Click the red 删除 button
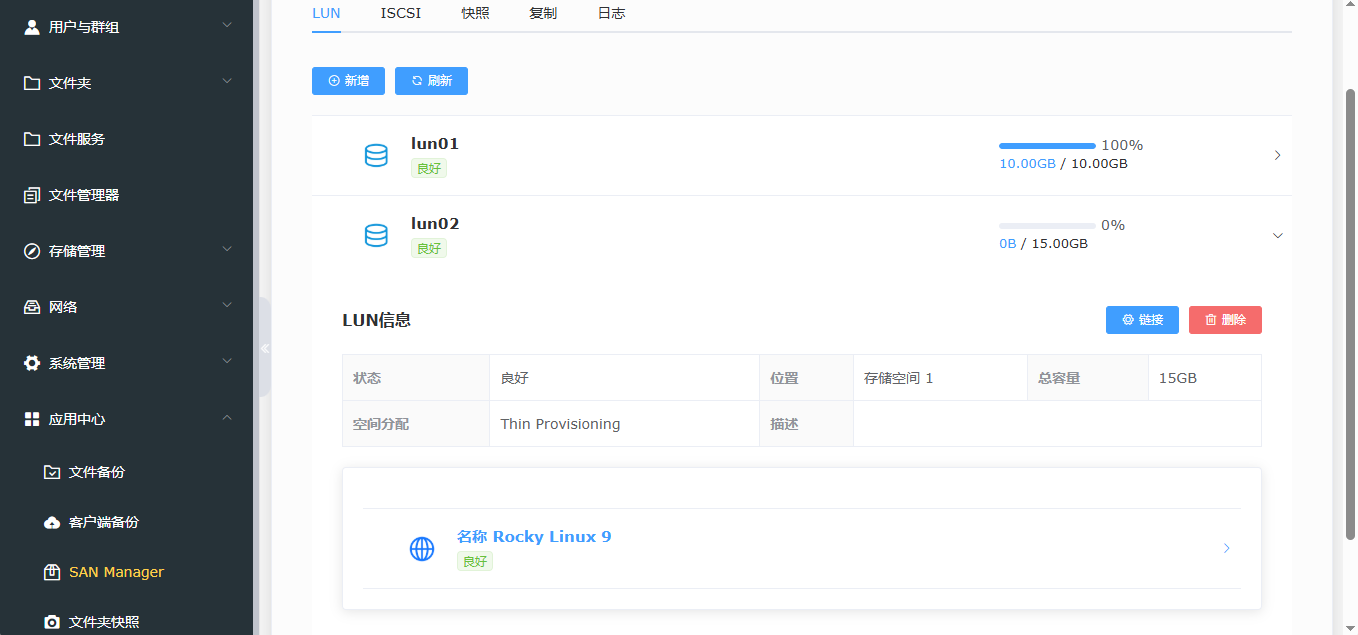The height and width of the screenshot is (635, 1358). point(1225,319)
